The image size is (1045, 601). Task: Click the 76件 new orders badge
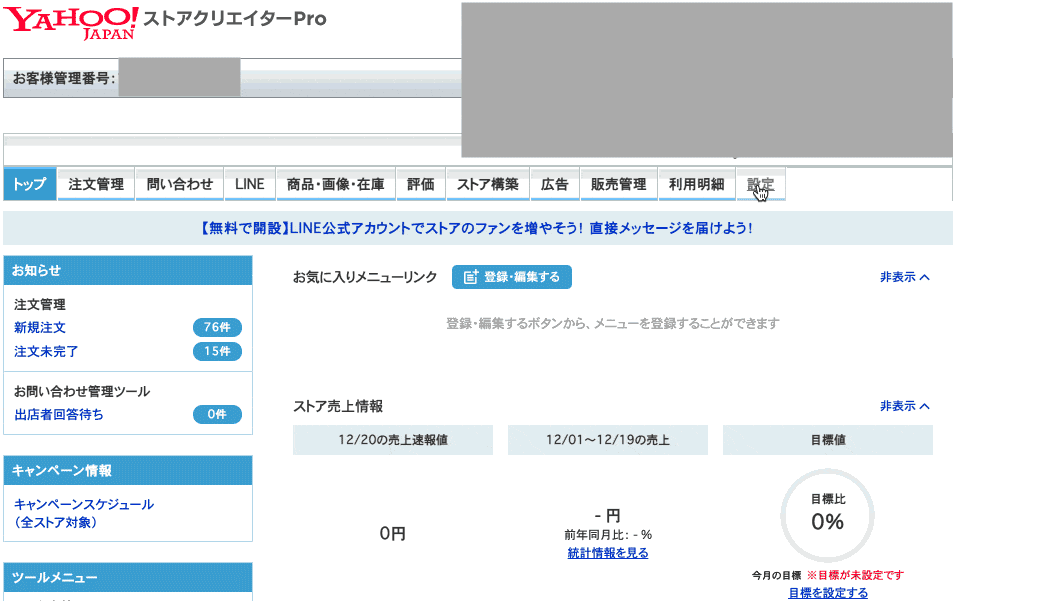(x=216, y=327)
